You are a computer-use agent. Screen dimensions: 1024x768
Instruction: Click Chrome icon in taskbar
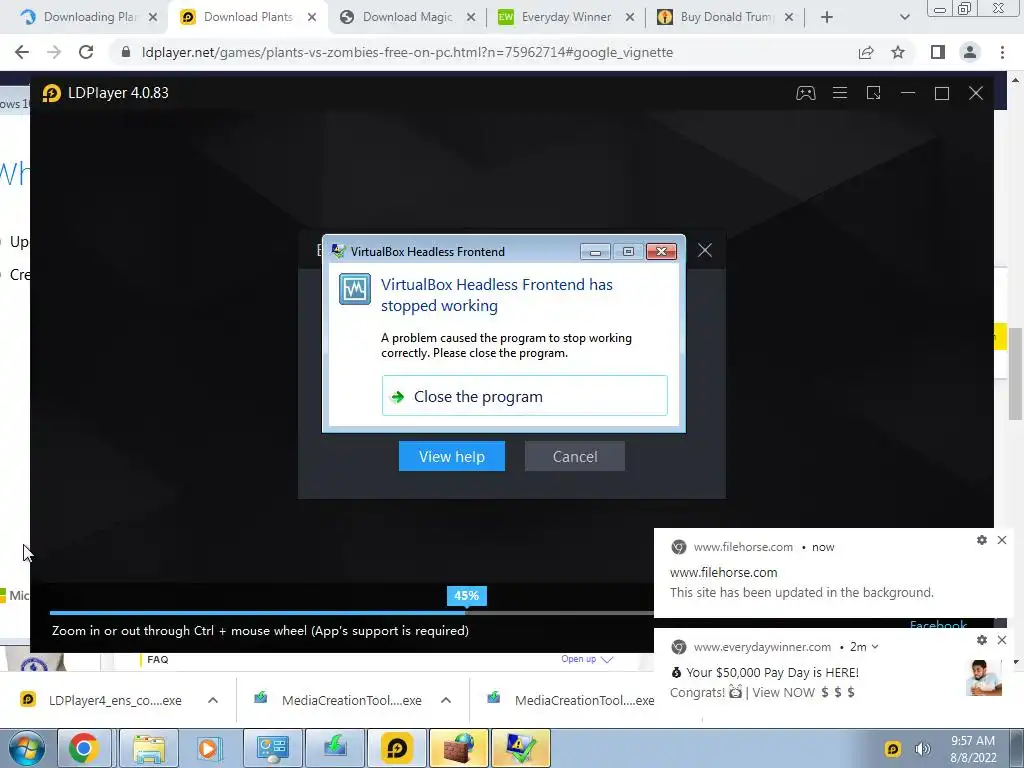(83, 748)
